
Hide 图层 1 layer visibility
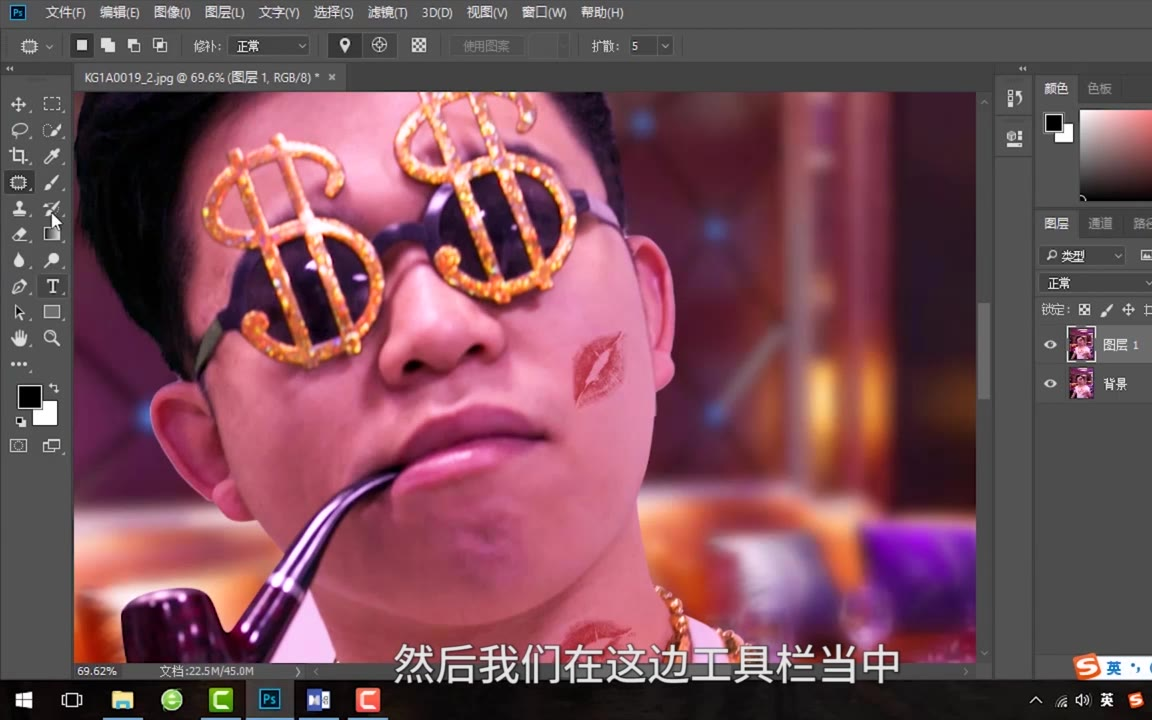pos(1050,345)
